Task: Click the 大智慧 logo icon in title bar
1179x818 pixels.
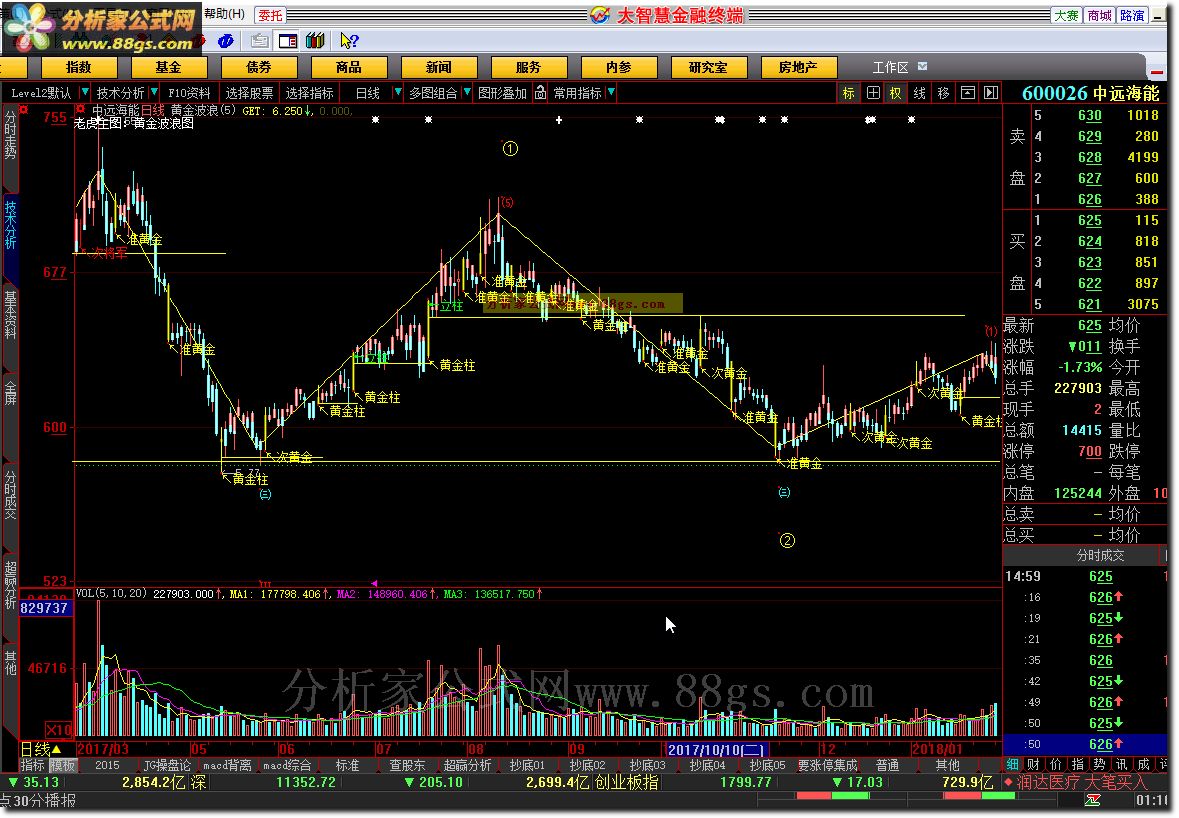Action: (599, 15)
